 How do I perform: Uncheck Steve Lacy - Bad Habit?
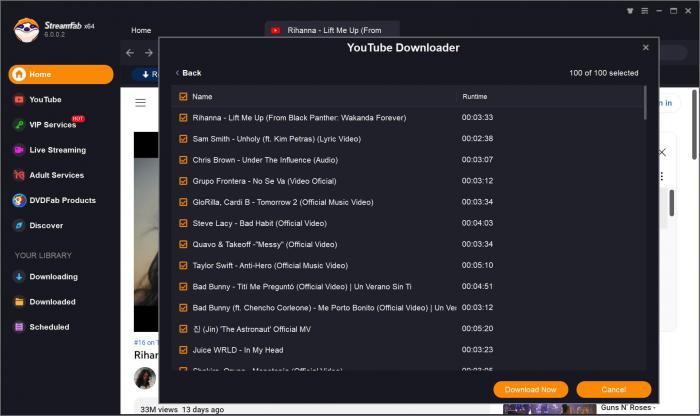(x=183, y=223)
